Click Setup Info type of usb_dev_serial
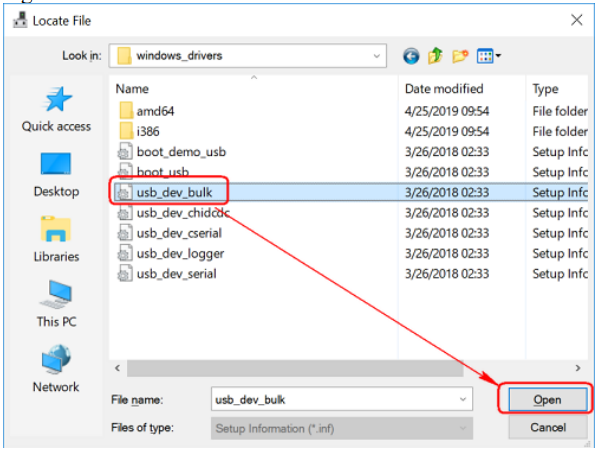This screenshot has width=595, height=452. (x=560, y=274)
